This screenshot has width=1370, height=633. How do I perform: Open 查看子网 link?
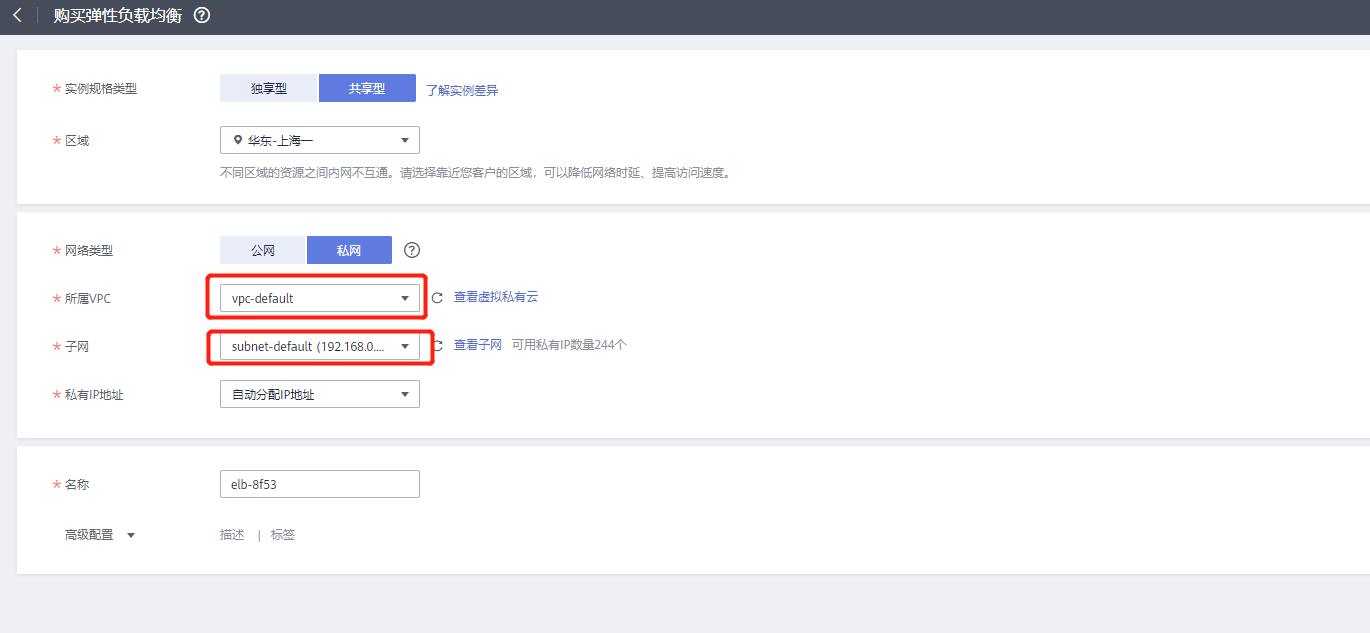[478, 345]
